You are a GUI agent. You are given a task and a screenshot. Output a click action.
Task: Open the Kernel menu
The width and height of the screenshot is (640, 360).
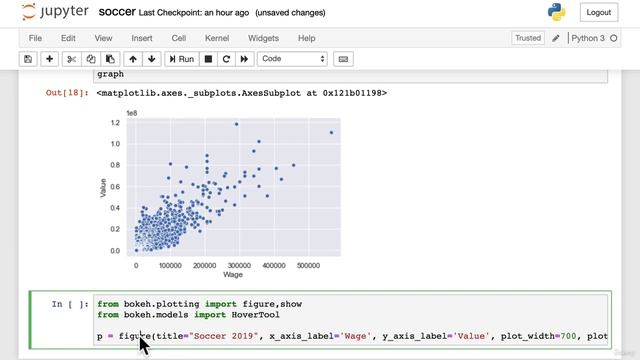click(217, 38)
